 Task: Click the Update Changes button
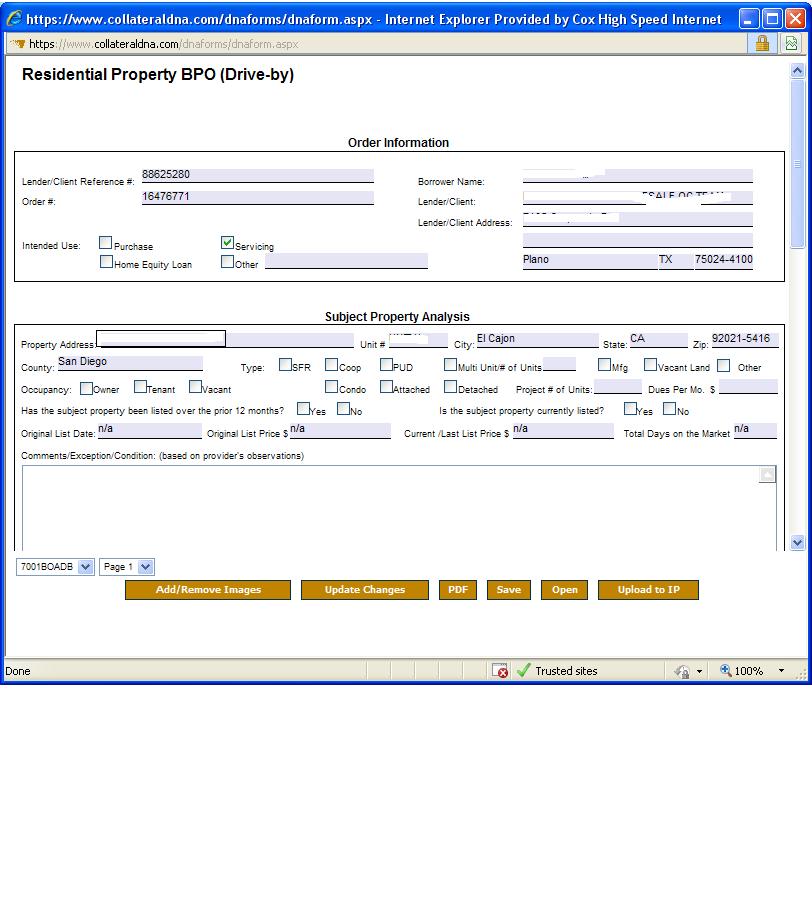coord(364,590)
